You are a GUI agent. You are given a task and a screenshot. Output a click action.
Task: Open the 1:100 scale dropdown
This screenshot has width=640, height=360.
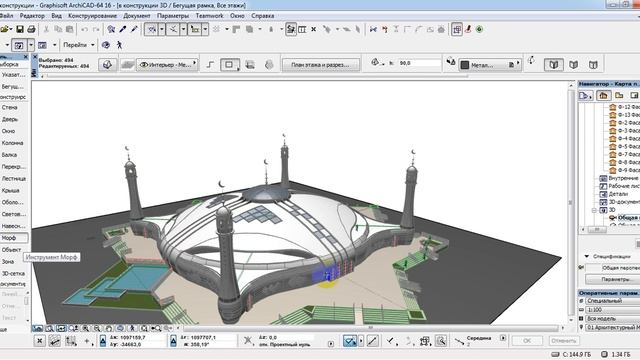tap(613, 310)
